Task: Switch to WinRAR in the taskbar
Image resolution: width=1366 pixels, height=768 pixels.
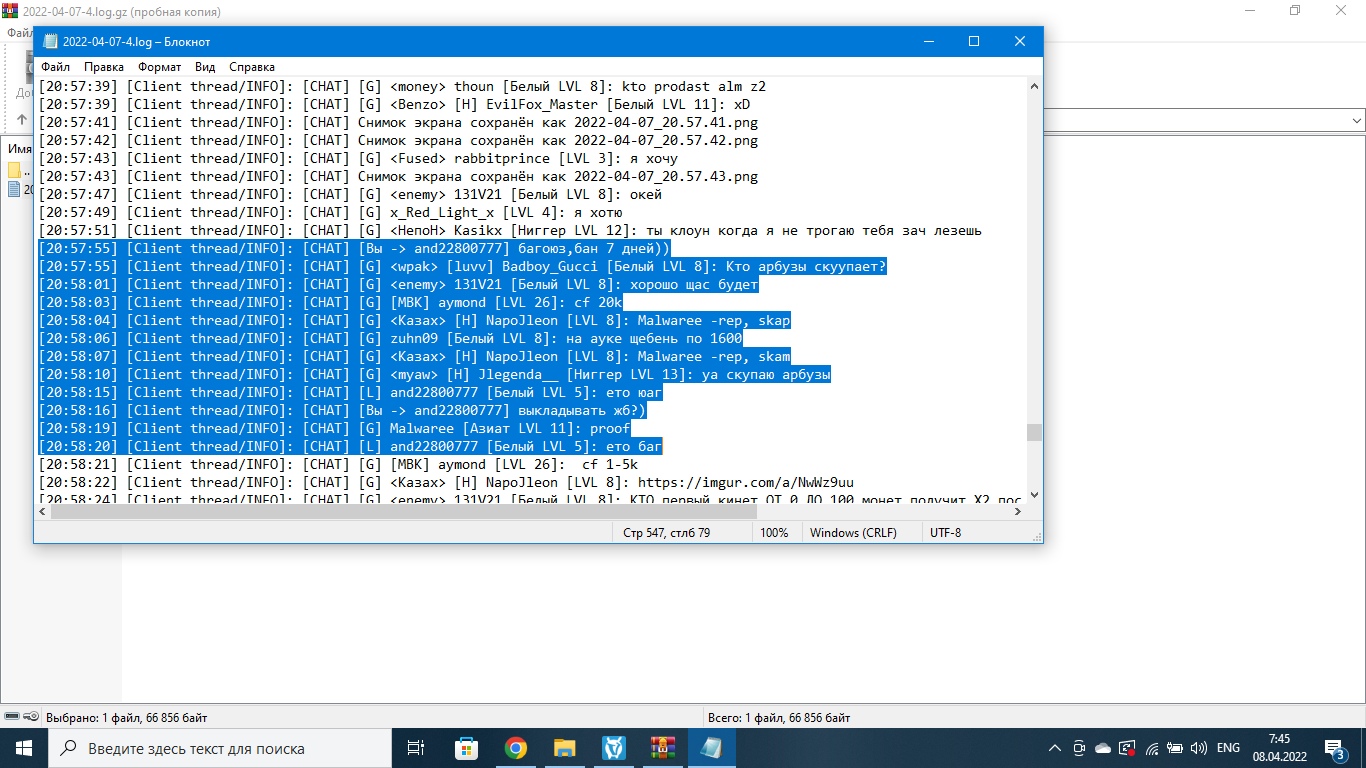Action: (x=662, y=748)
